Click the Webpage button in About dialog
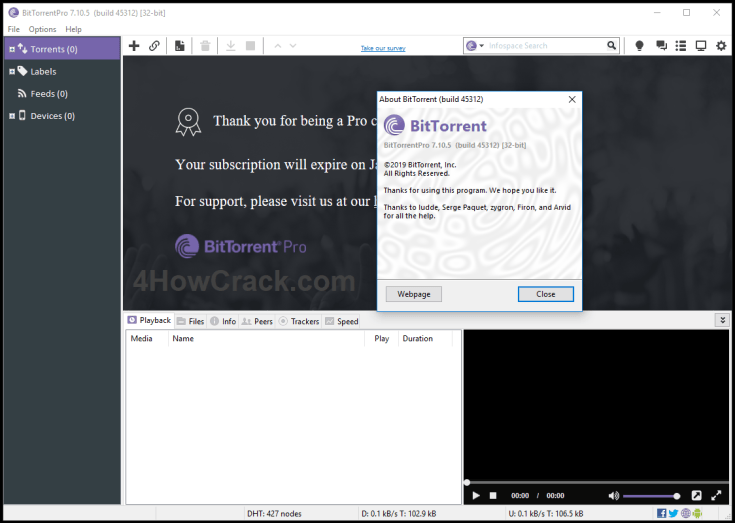Screen dimensions: 735x523 tap(413, 294)
